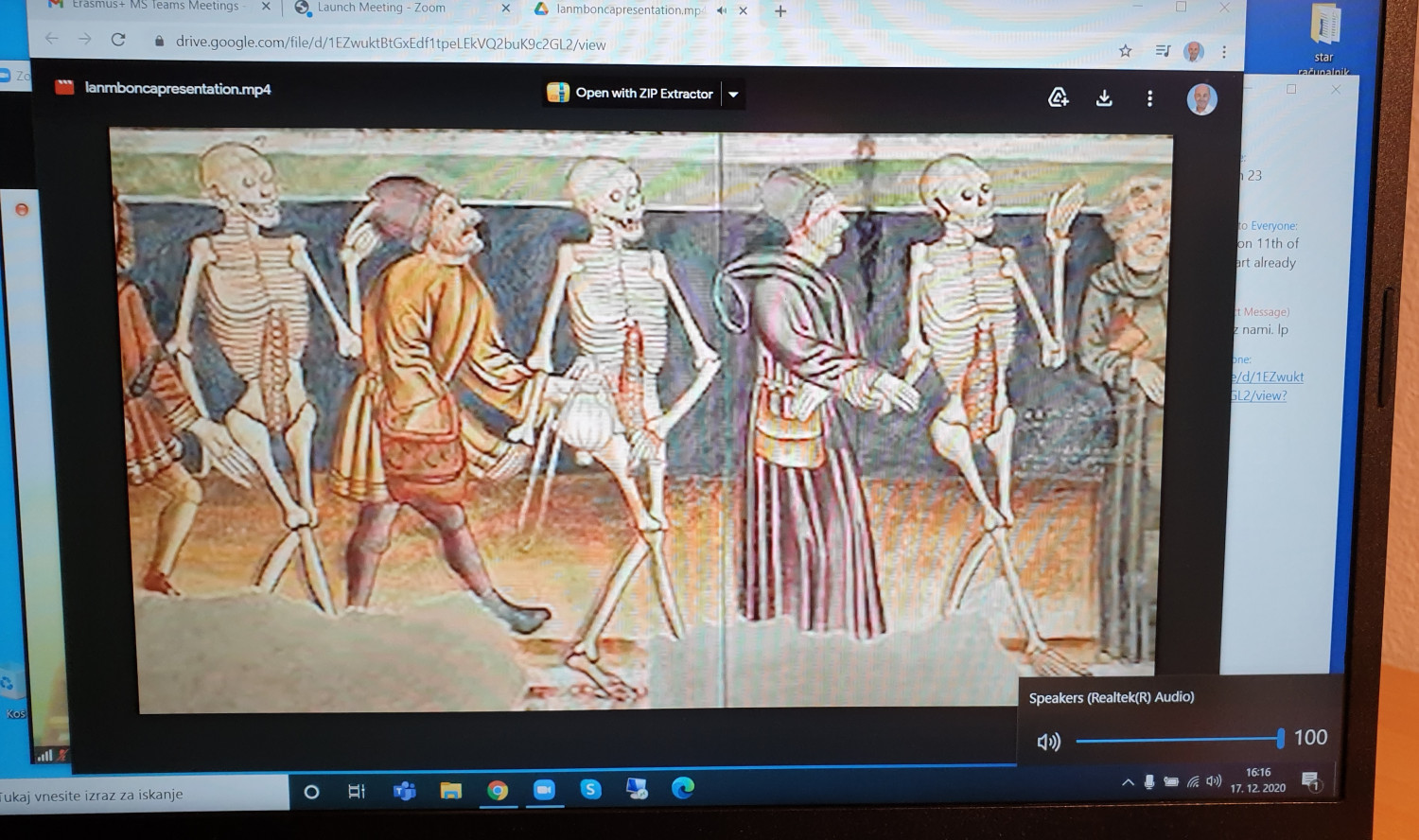Open Skype from taskbar
The width and height of the screenshot is (1419, 840).
[590, 788]
